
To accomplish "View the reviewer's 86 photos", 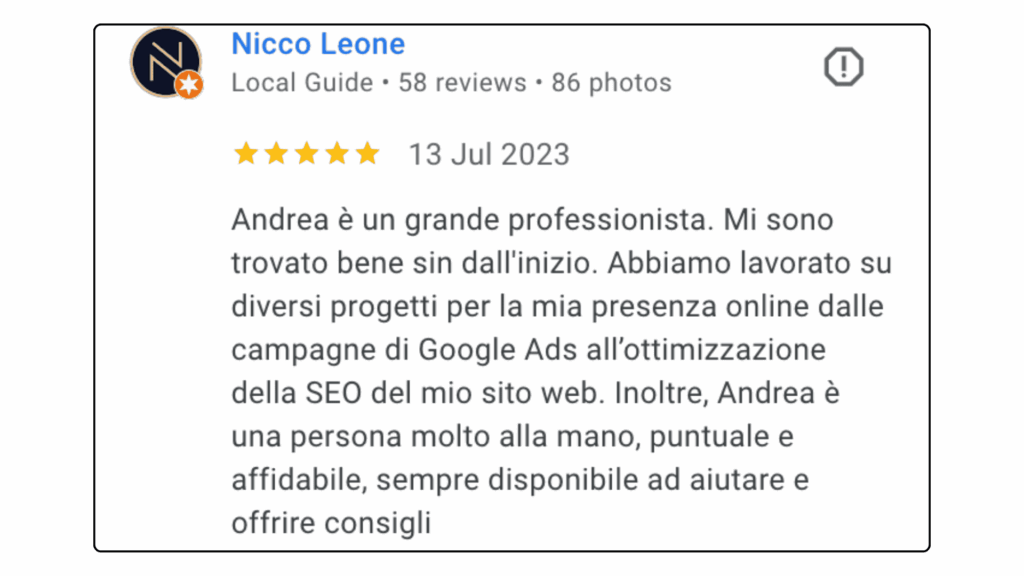I will coord(611,83).
